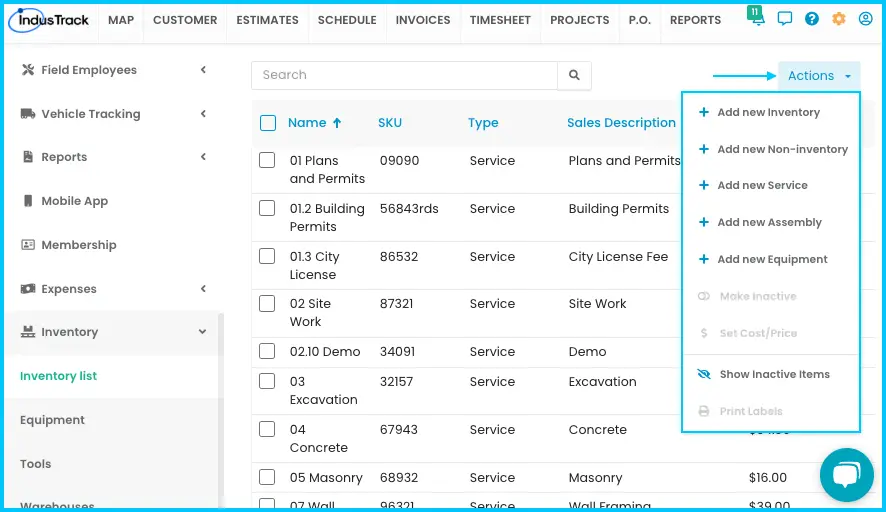Click the Name column sort arrow
The height and width of the screenshot is (512, 886).
point(337,123)
